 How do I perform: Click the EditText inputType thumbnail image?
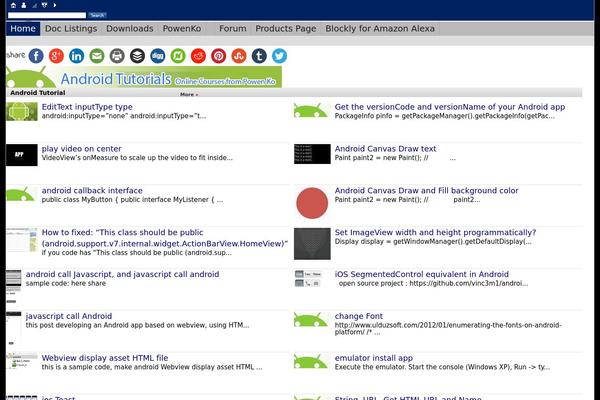[x=22, y=111]
